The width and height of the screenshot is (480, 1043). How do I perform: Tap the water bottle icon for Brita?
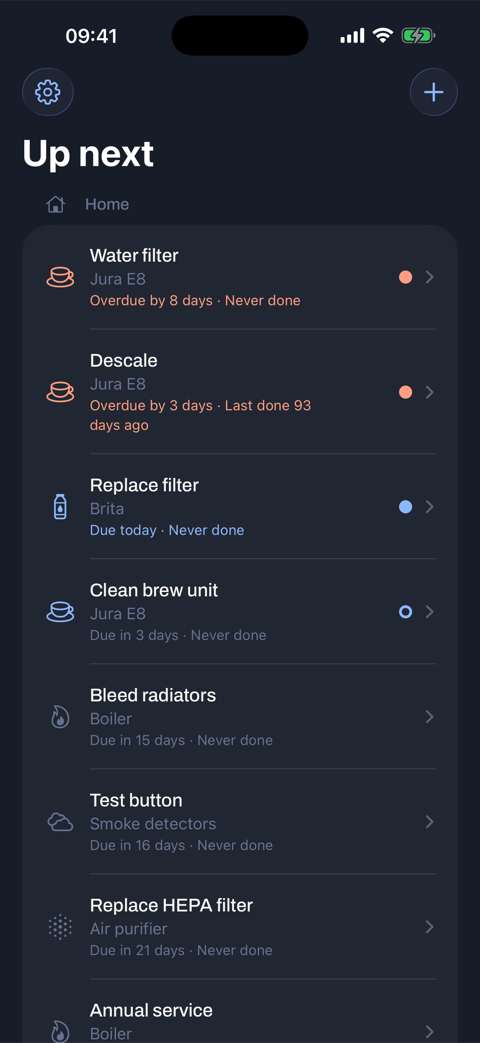[x=60, y=507]
